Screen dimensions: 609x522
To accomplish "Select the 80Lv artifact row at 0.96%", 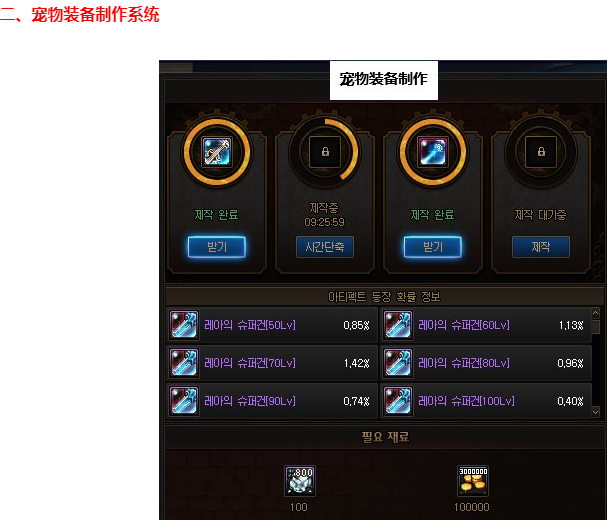I will (485, 363).
